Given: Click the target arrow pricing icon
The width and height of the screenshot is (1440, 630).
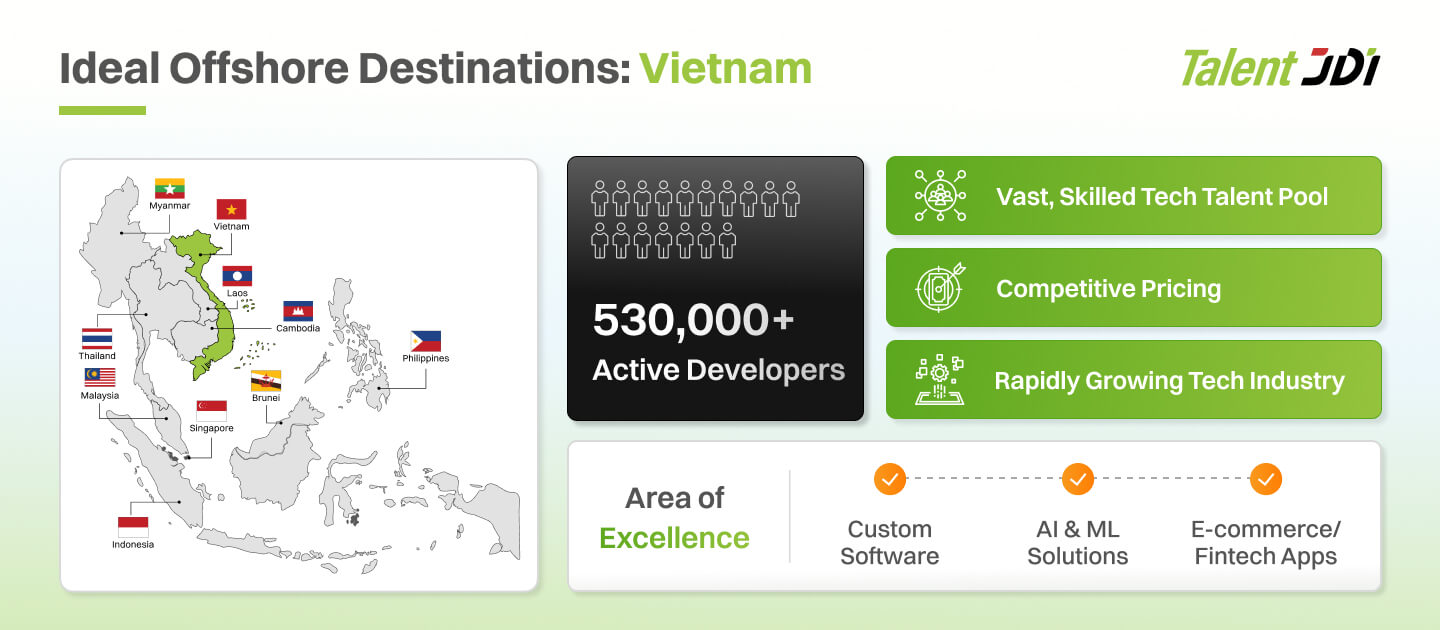Looking at the screenshot, I should [x=940, y=288].
